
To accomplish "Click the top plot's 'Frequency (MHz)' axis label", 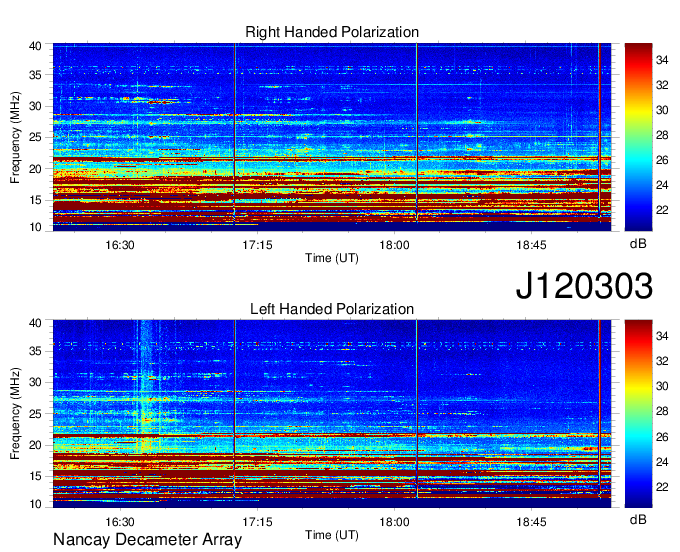I will pos(15,137).
